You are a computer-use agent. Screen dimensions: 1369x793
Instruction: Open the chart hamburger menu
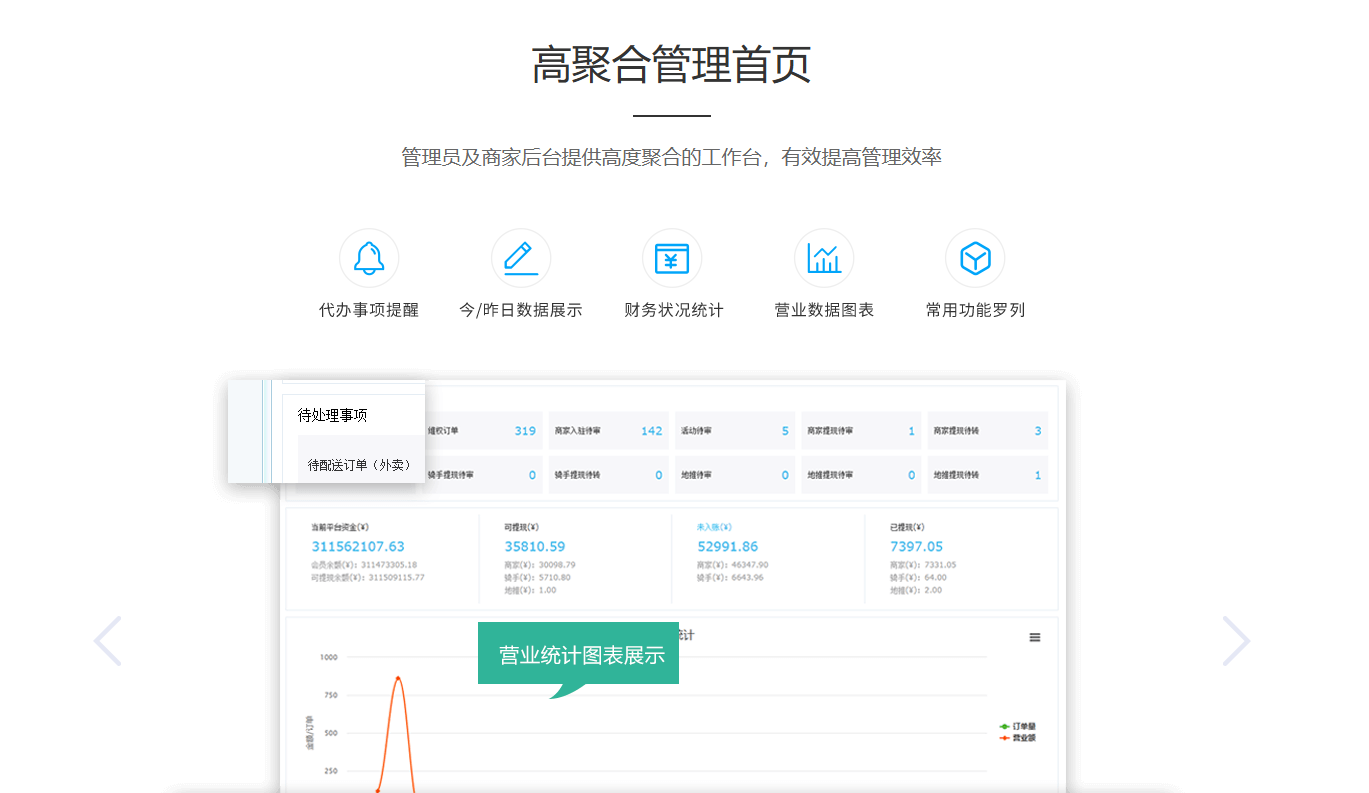click(1035, 637)
